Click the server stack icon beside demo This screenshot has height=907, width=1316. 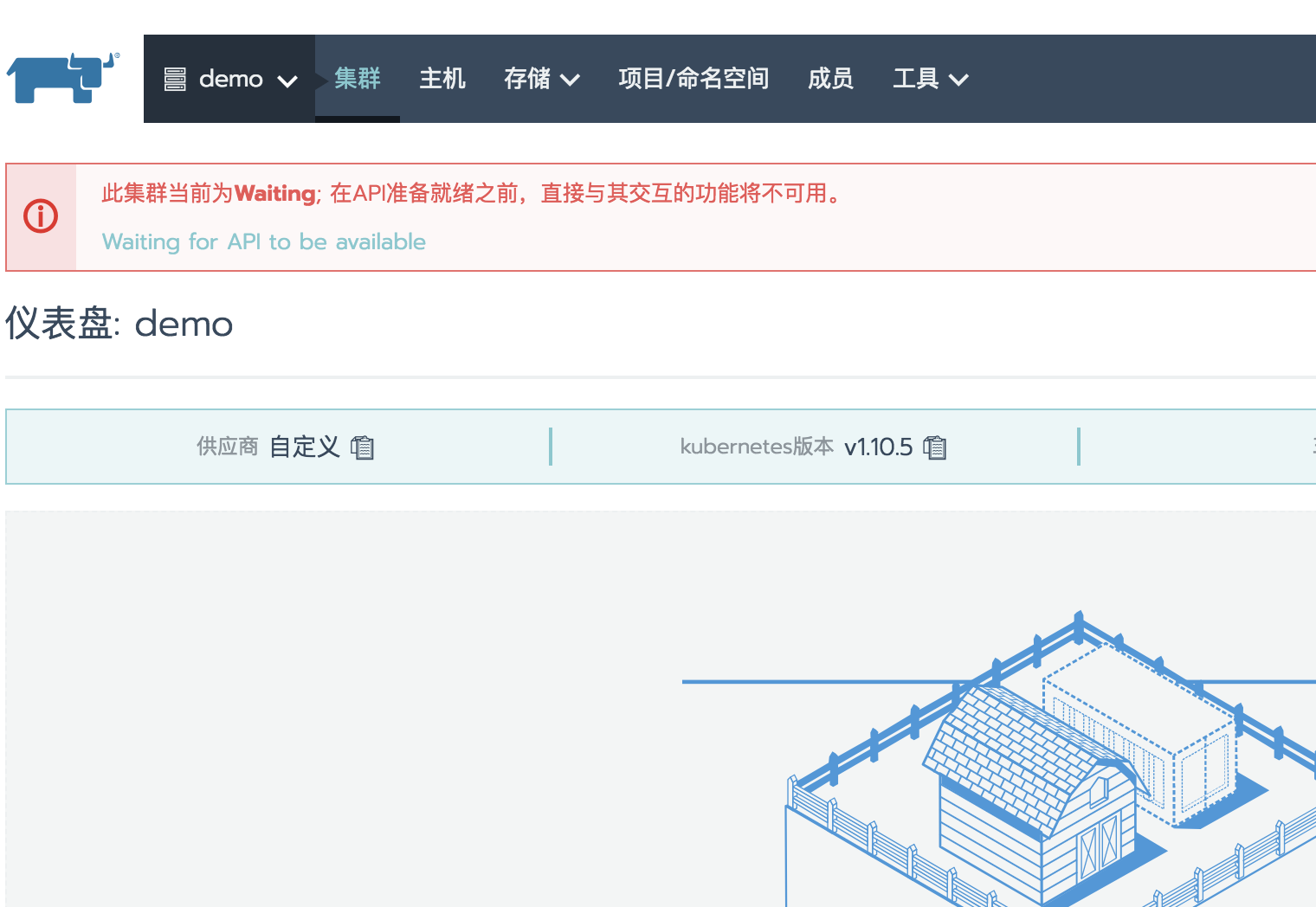175,80
